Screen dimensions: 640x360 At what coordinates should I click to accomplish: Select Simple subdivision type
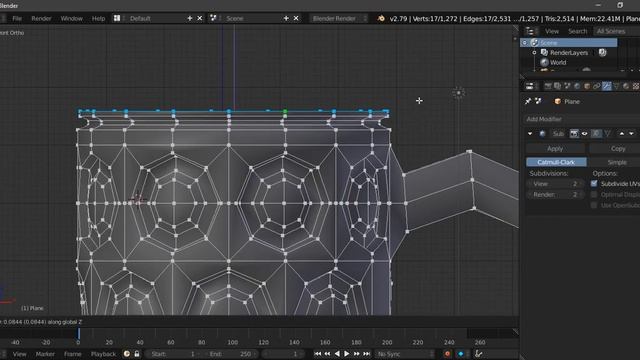click(x=614, y=162)
